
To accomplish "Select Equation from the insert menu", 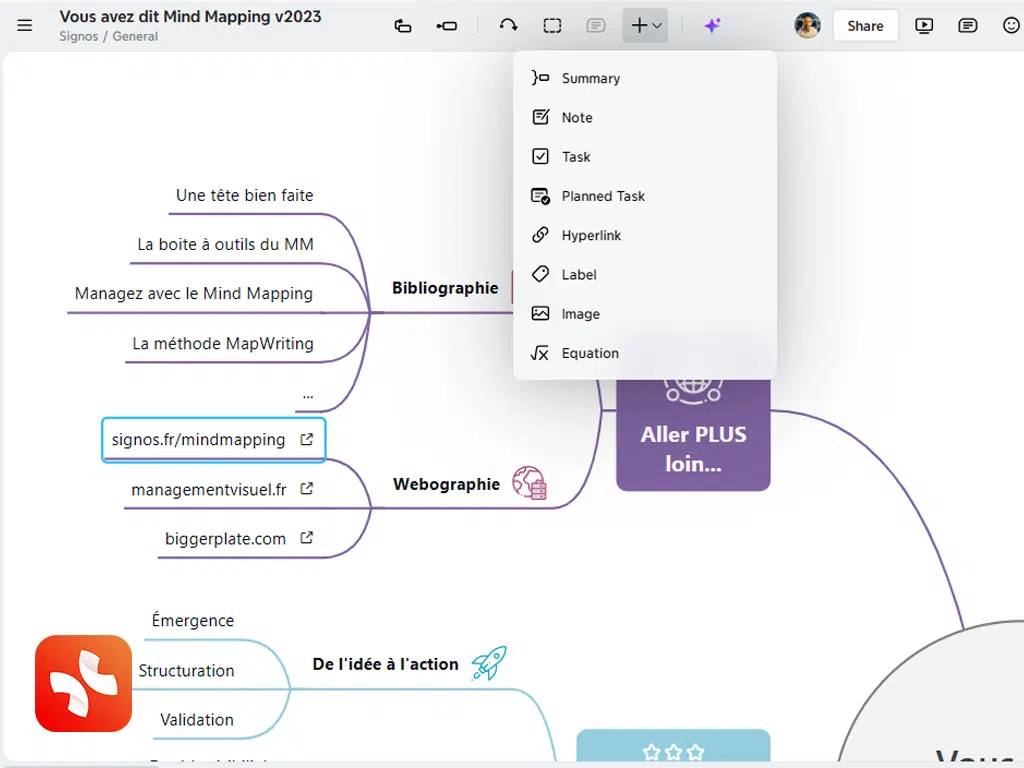I will pos(590,353).
